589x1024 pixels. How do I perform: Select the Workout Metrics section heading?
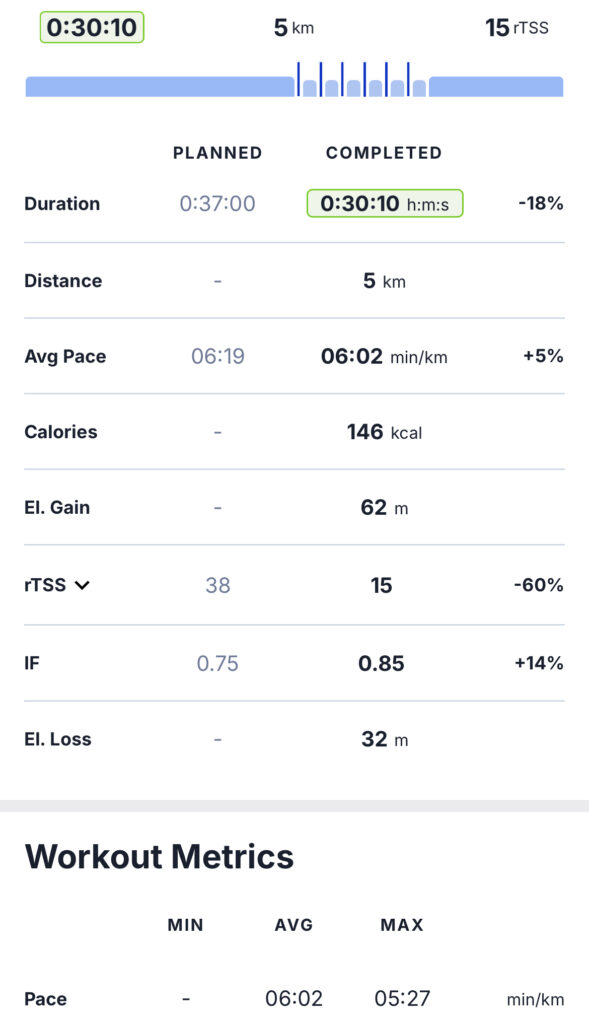[159, 857]
